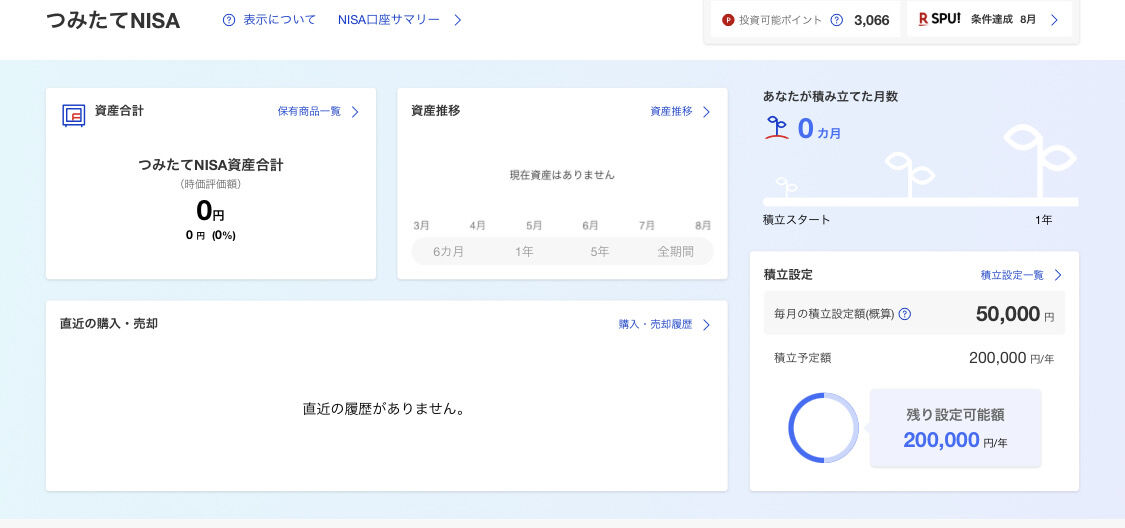Open the 購入・売却履歴 link

pyautogui.click(x=655, y=324)
